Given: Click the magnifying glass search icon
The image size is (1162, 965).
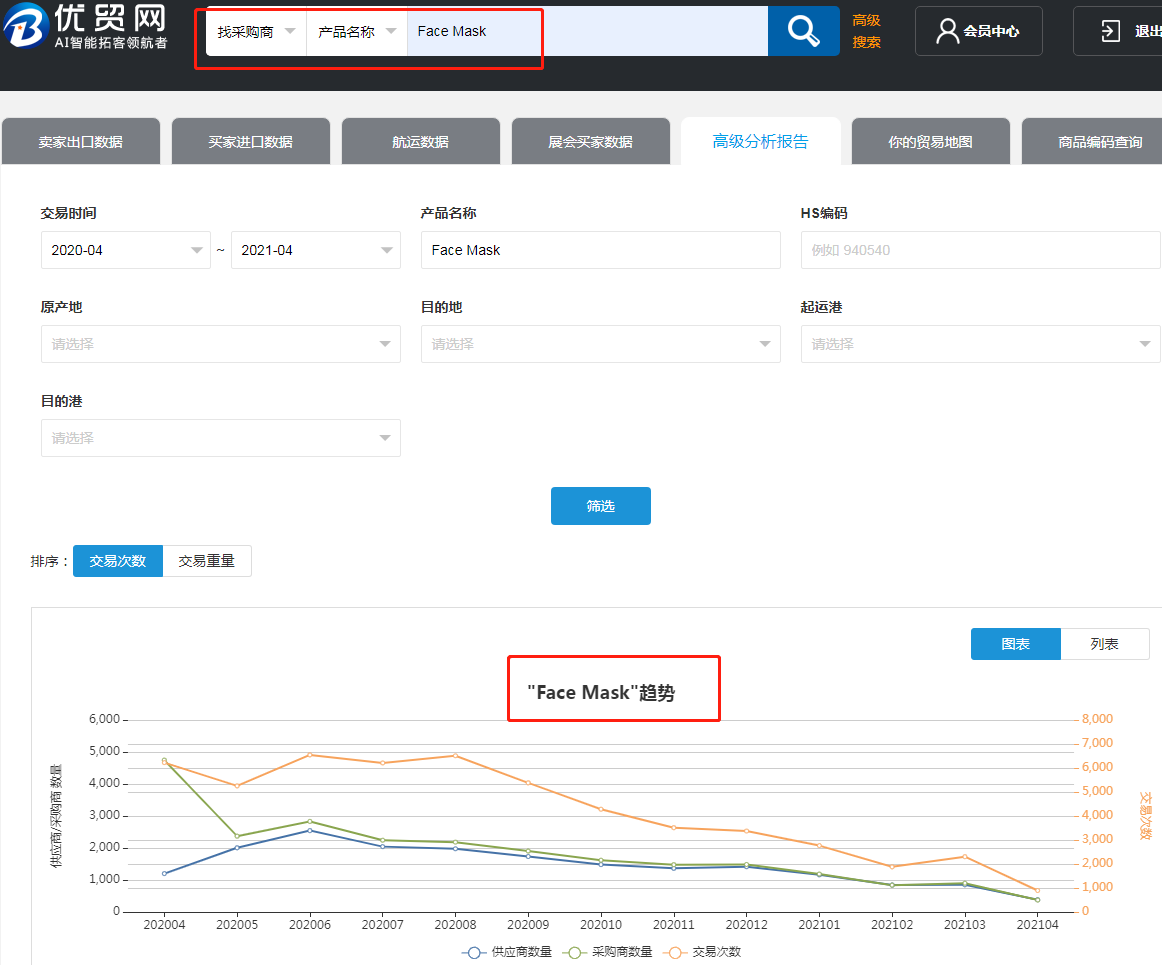Looking at the screenshot, I should 803,31.
